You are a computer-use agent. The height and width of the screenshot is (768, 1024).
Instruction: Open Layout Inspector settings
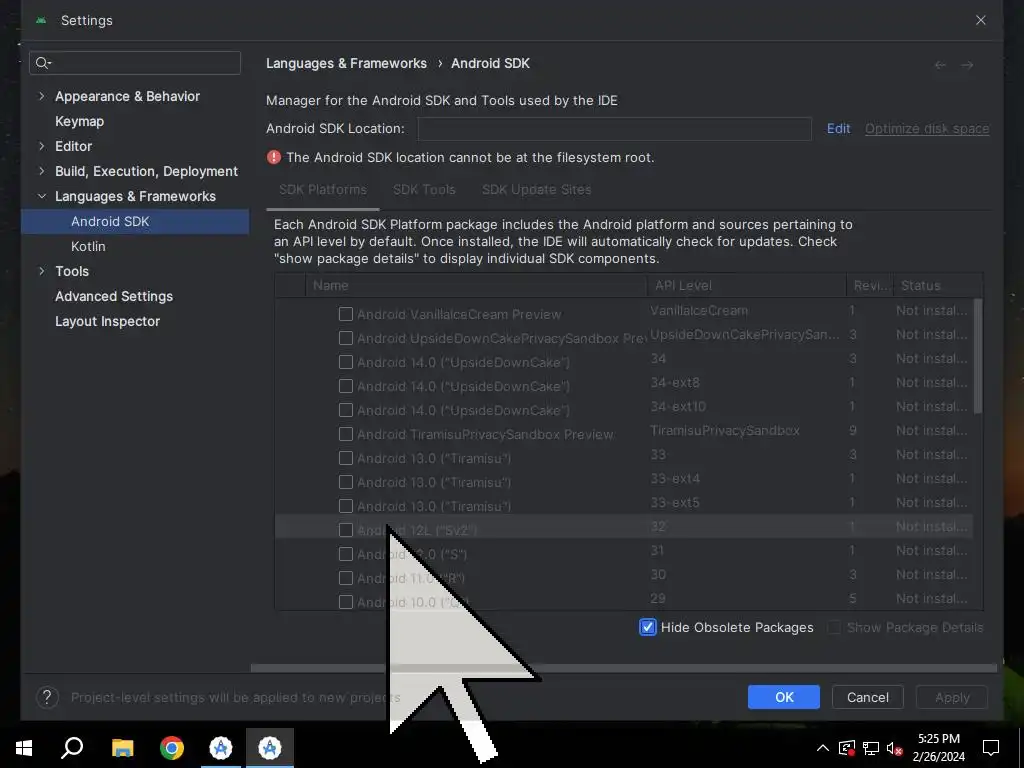[108, 321]
